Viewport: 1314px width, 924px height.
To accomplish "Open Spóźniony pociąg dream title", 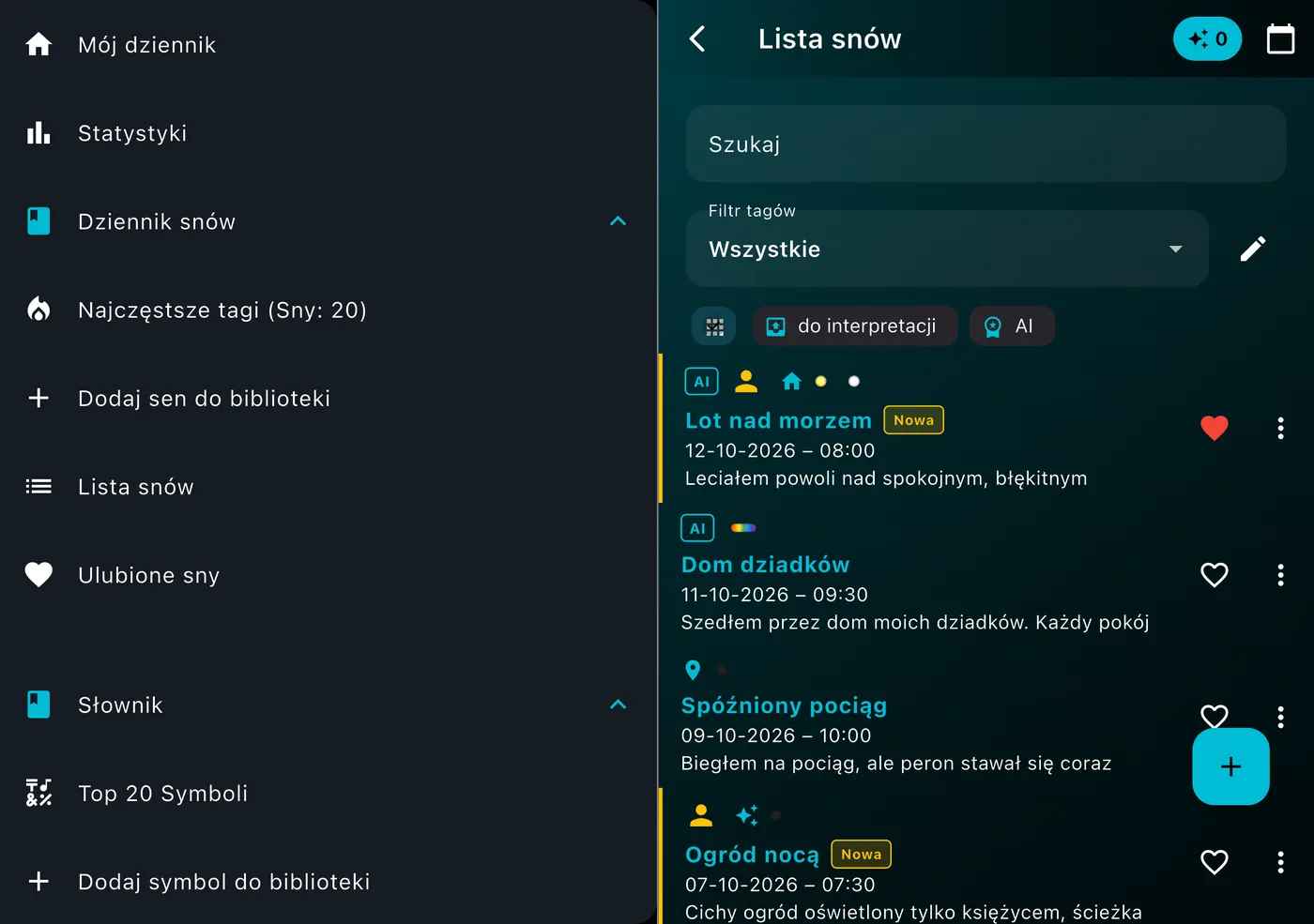I will coord(784,705).
